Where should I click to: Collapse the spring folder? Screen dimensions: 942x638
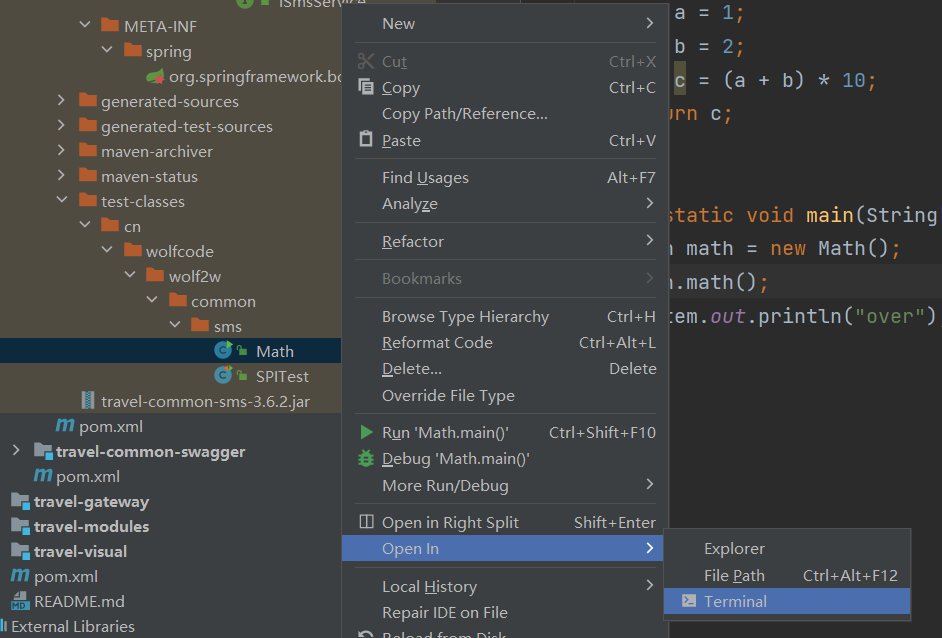click(107, 50)
